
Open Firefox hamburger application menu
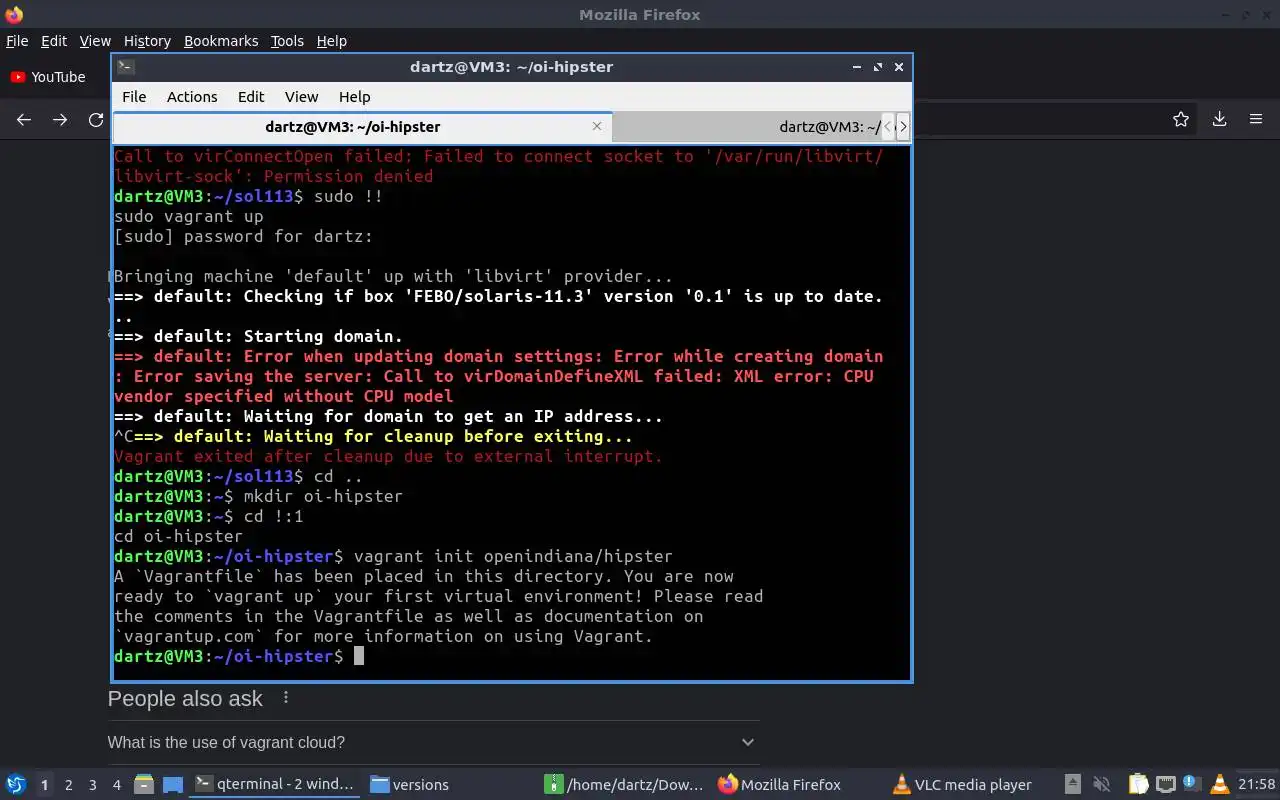click(1256, 120)
